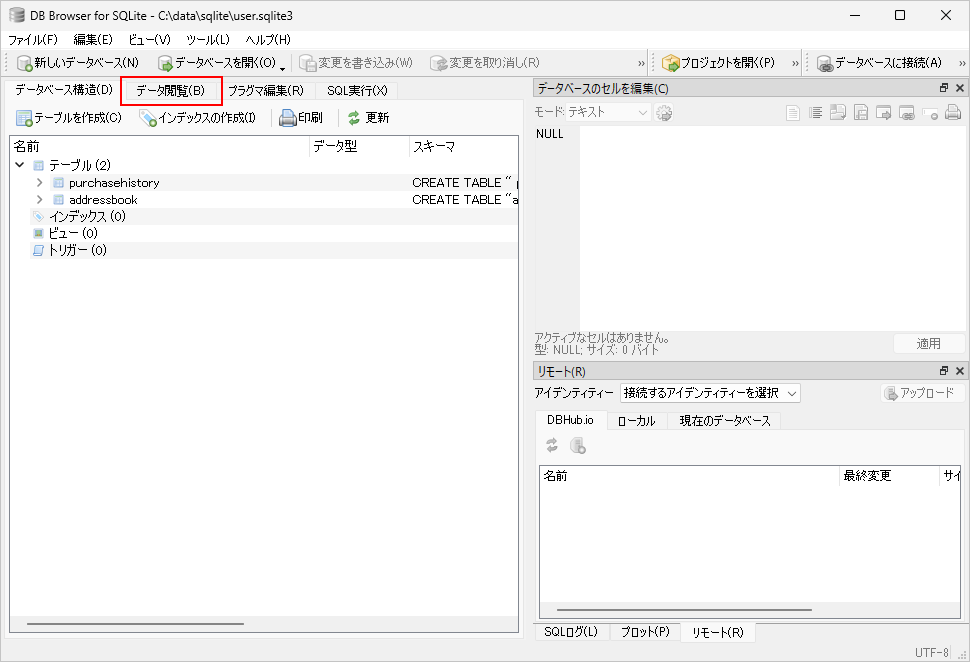This screenshot has height=662, width=970.
Task: Click the window-with-arrow icon in cell editor
Action: click(883, 113)
